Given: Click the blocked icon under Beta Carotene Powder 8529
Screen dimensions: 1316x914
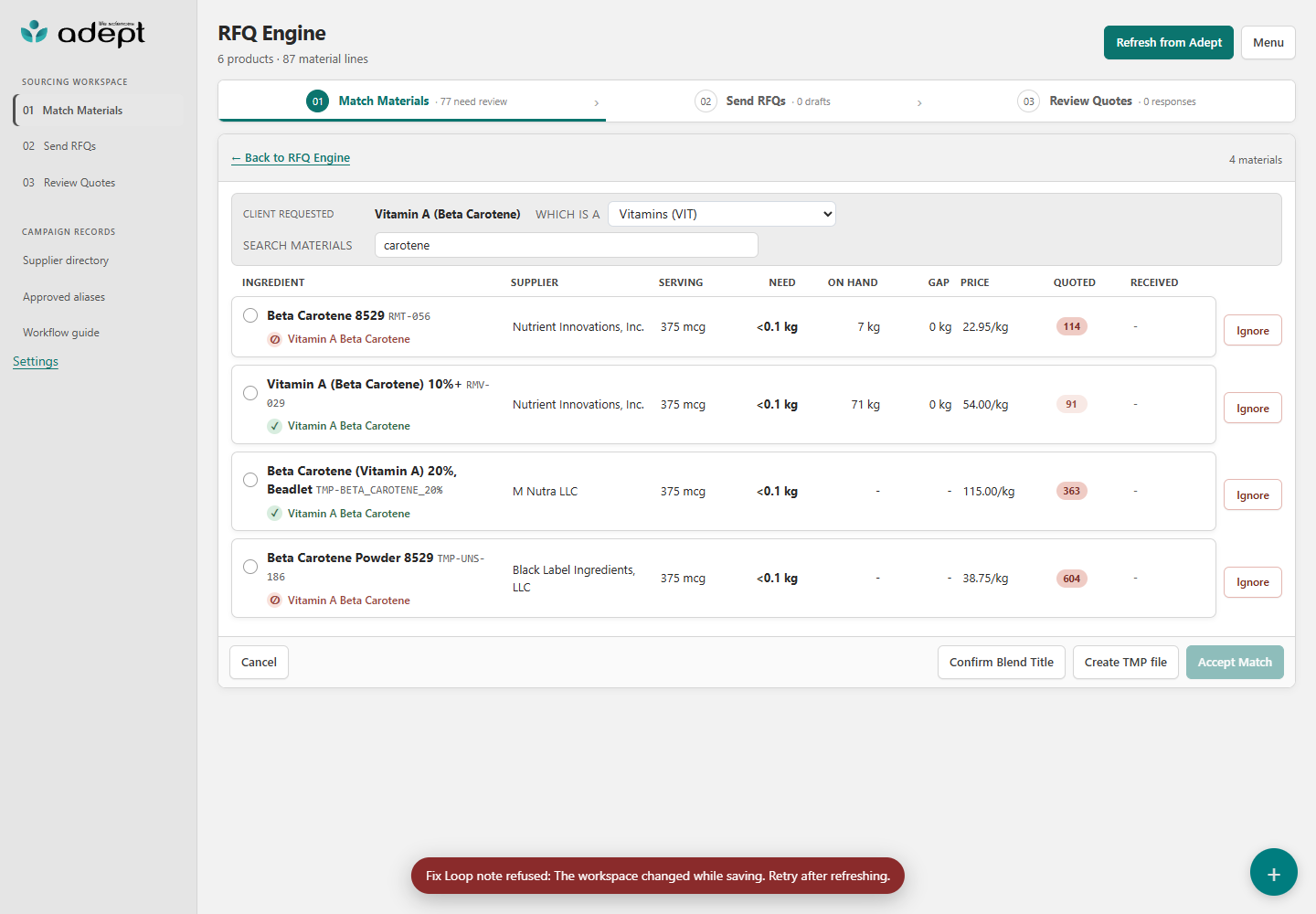Looking at the screenshot, I should [x=274, y=600].
